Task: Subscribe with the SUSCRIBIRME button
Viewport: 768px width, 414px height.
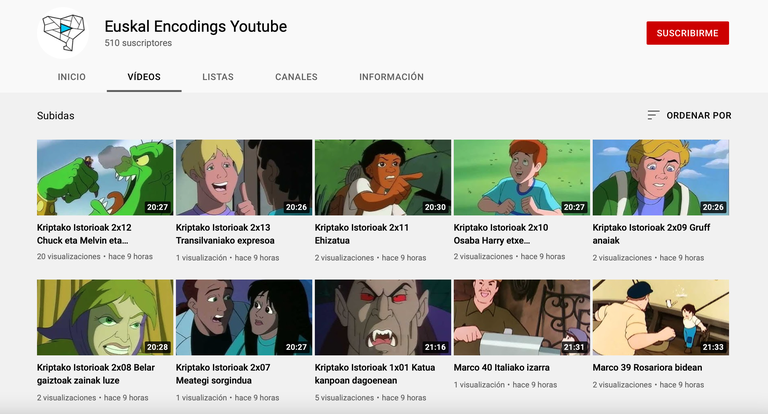Action: coord(688,33)
